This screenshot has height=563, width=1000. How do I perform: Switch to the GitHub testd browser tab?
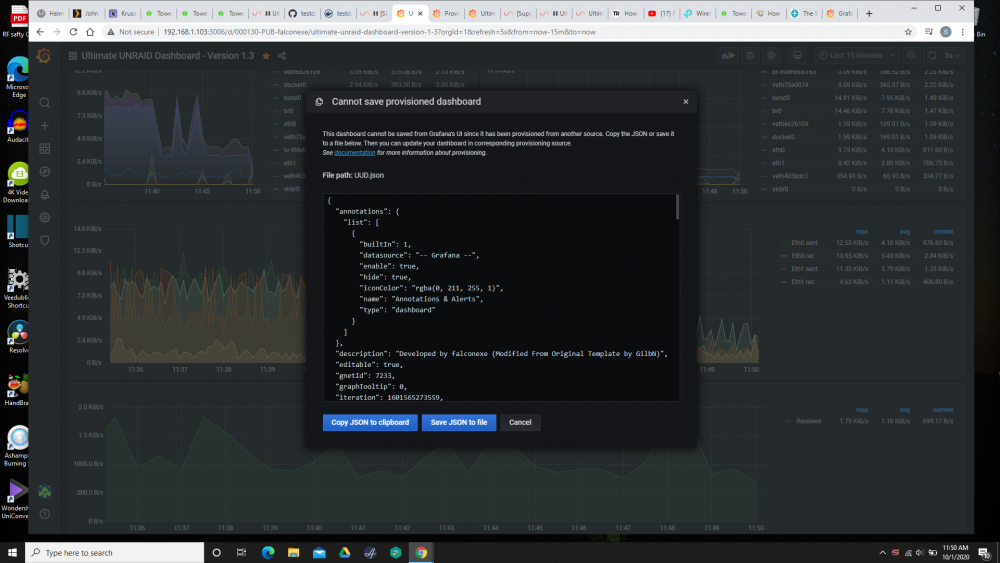pos(302,13)
